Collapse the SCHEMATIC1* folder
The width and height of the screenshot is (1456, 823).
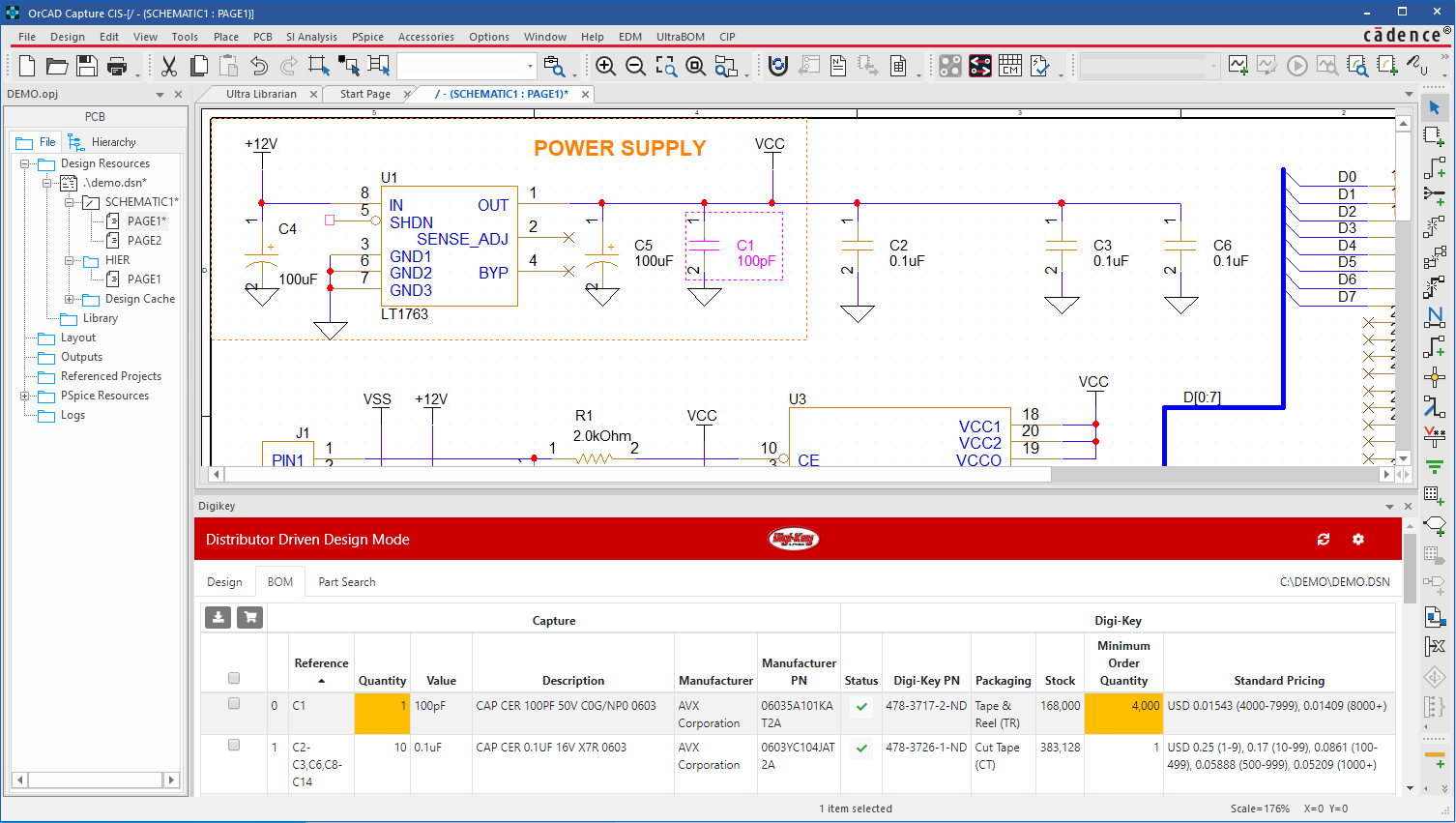click(x=69, y=202)
